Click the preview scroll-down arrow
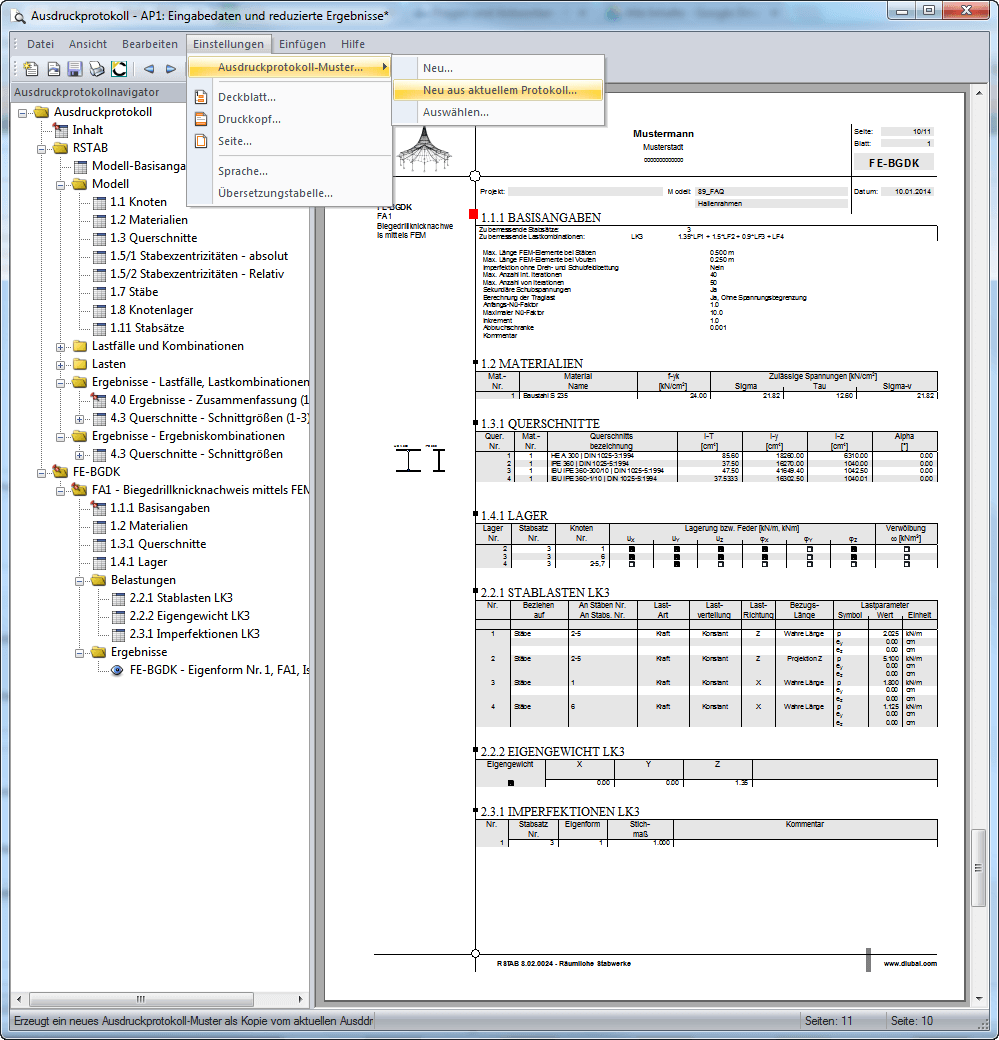The image size is (999, 1040). pyautogui.click(x=979, y=999)
